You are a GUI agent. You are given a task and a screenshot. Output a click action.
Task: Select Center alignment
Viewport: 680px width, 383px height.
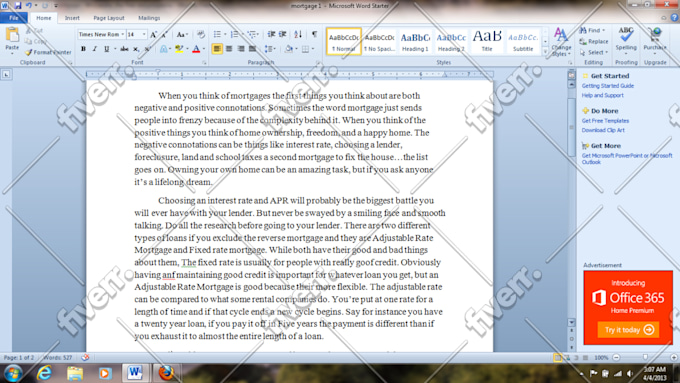click(x=229, y=49)
